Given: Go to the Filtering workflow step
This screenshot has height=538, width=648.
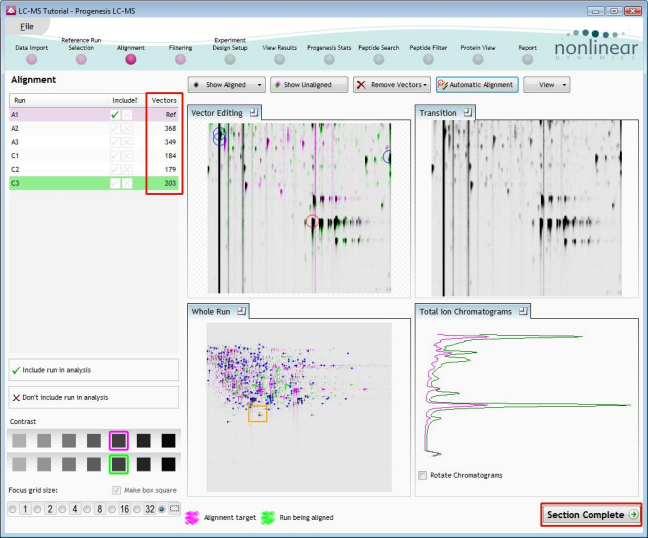Looking at the screenshot, I should click(x=181, y=60).
